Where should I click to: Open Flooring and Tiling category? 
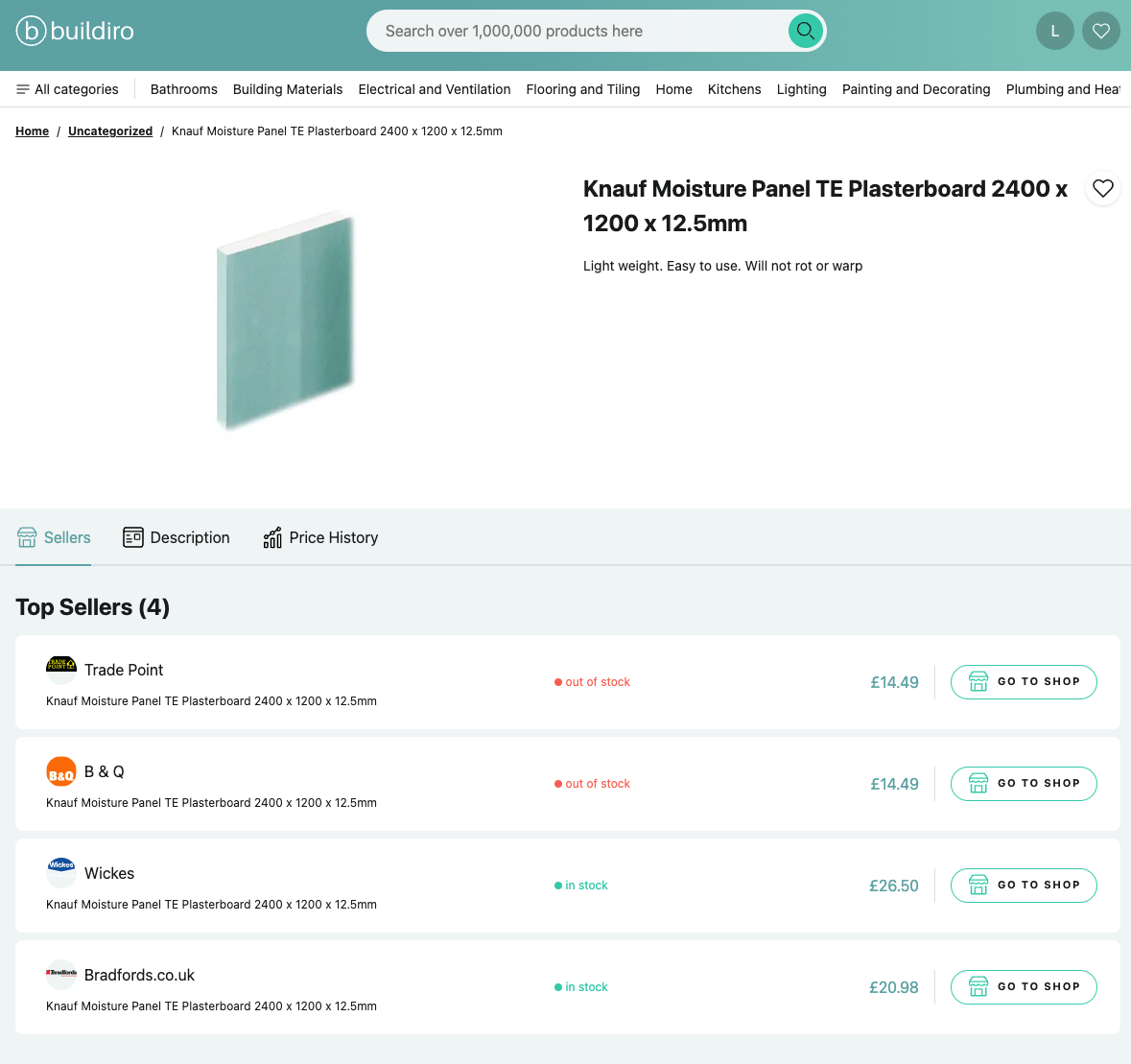tap(583, 89)
